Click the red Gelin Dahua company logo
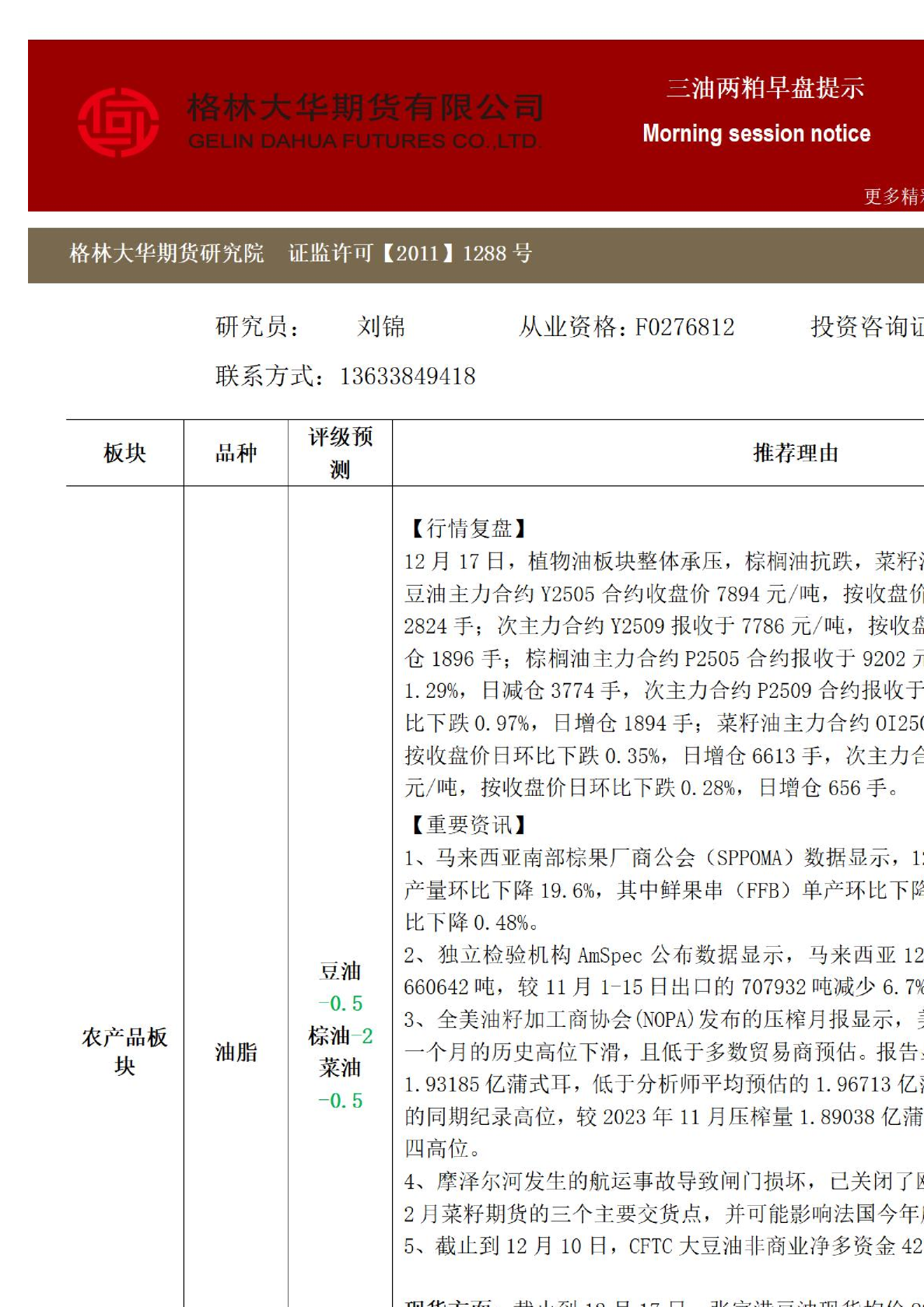Viewport: 924px width, 1307px height. tap(118, 122)
